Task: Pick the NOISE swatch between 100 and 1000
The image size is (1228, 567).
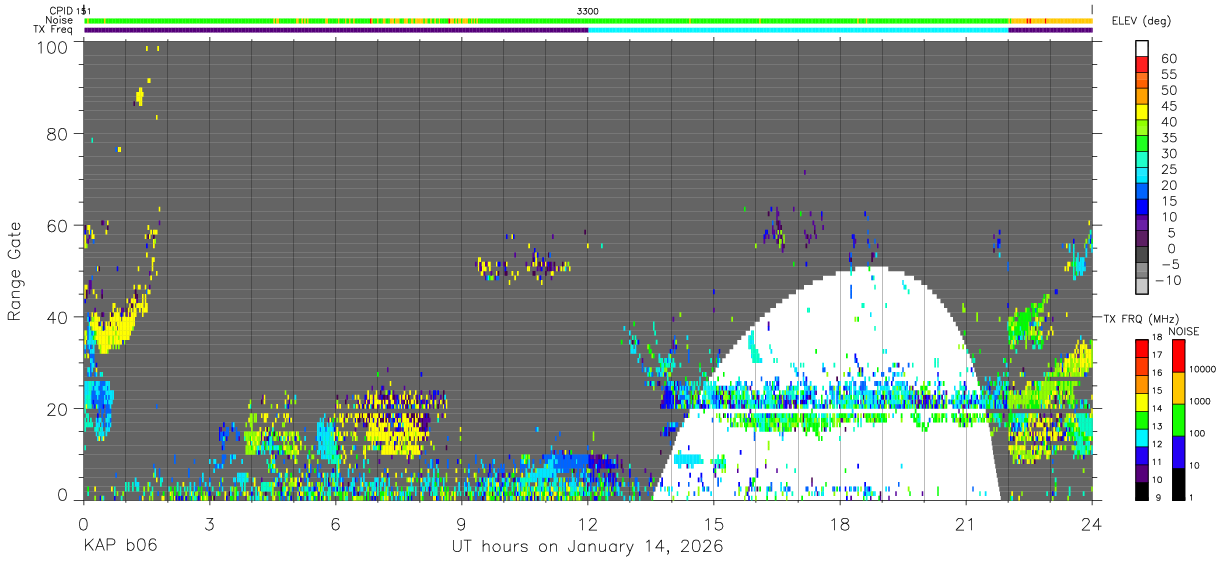Action: coord(1177,420)
